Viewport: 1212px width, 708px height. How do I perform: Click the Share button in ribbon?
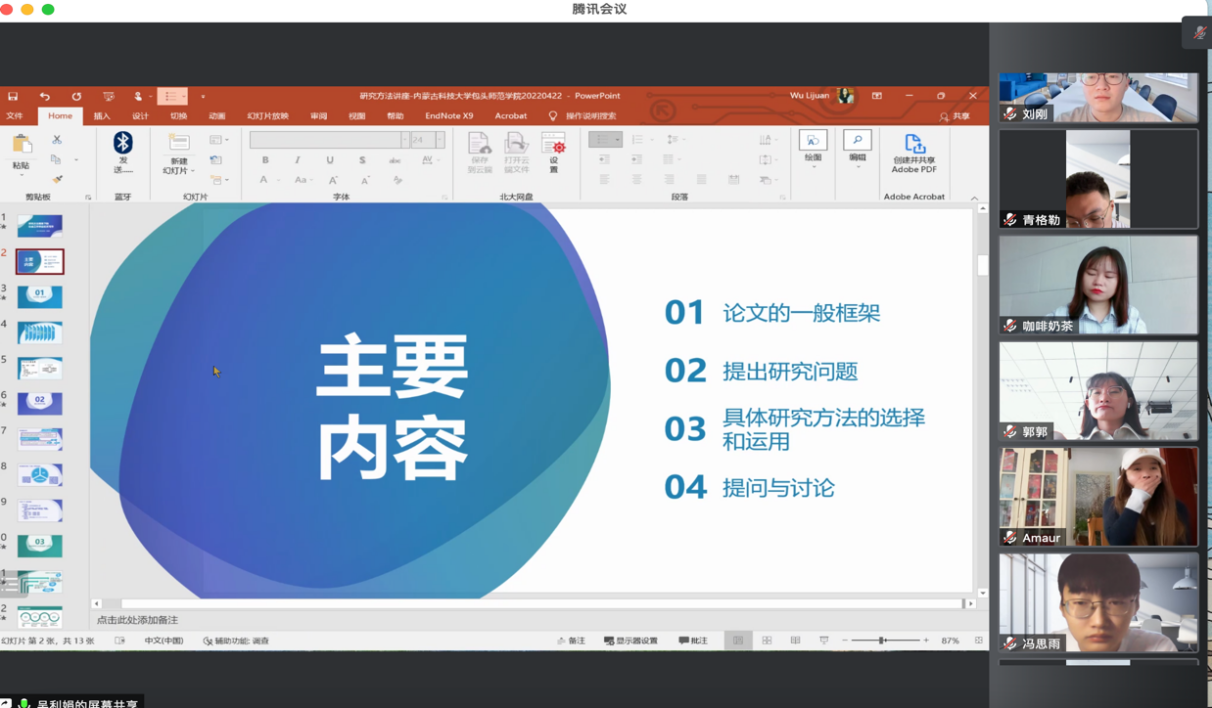click(x=954, y=116)
